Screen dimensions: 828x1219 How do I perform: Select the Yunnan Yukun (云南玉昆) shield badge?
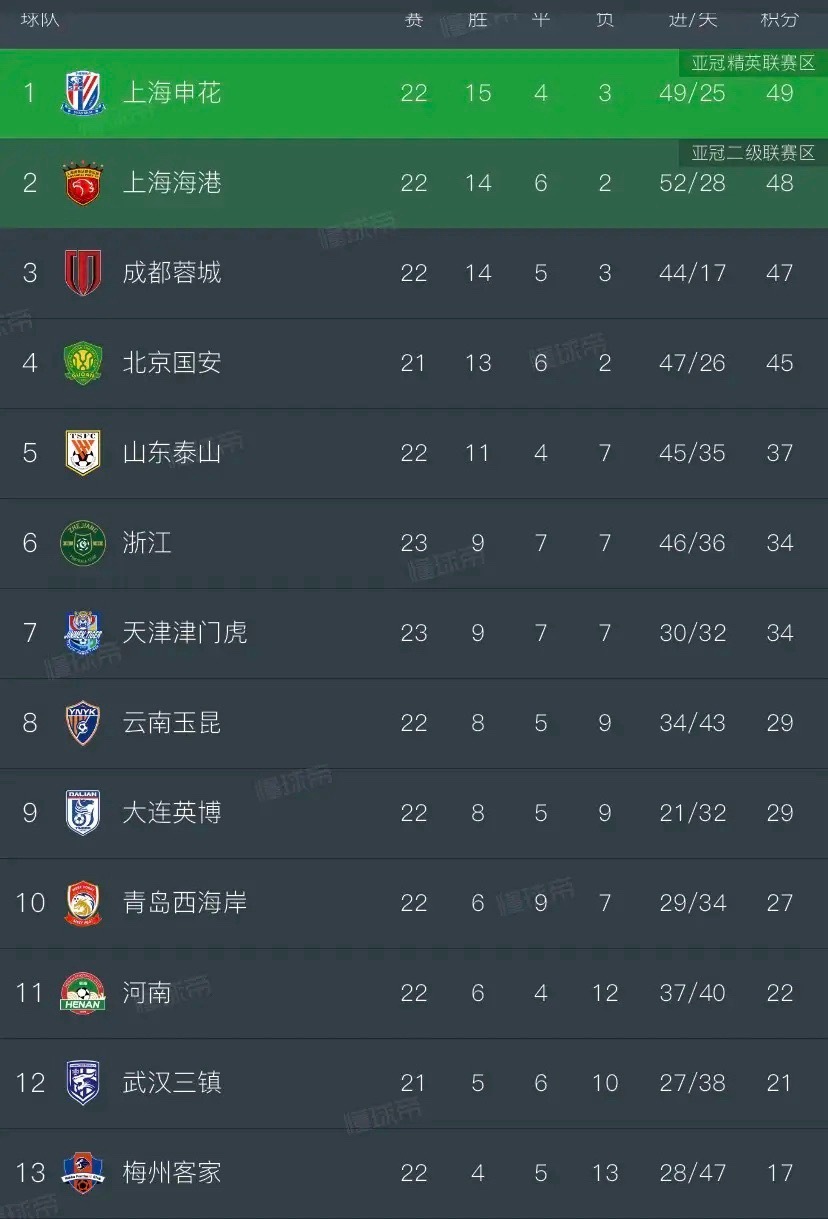point(83,723)
